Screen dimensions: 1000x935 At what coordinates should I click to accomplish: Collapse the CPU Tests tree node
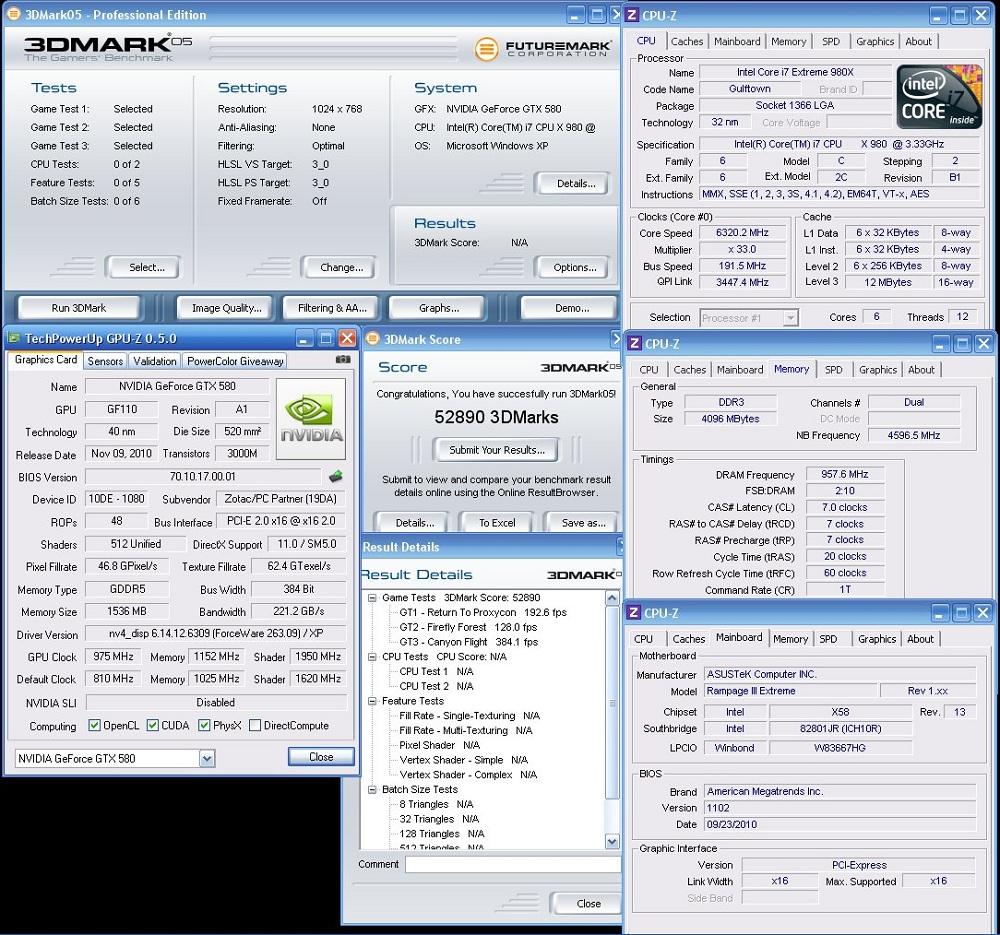pos(372,656)
